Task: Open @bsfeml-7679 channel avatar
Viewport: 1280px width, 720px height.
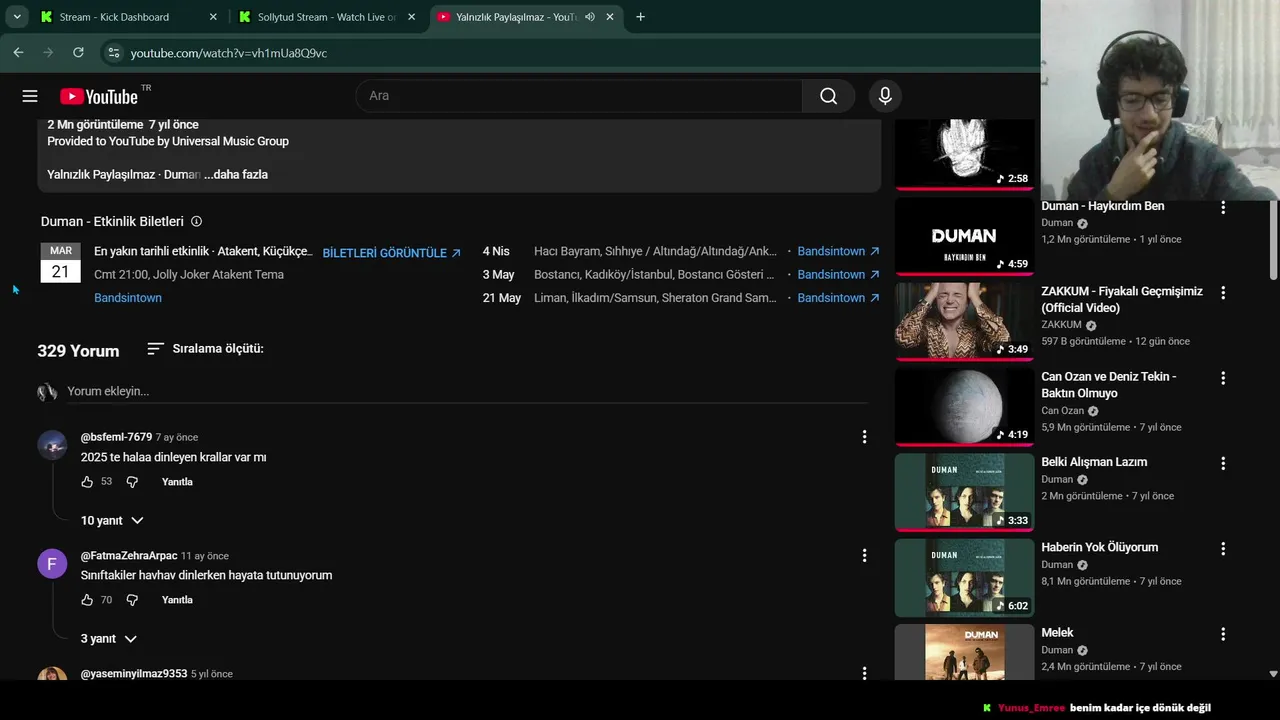Action: pos(52,445)
